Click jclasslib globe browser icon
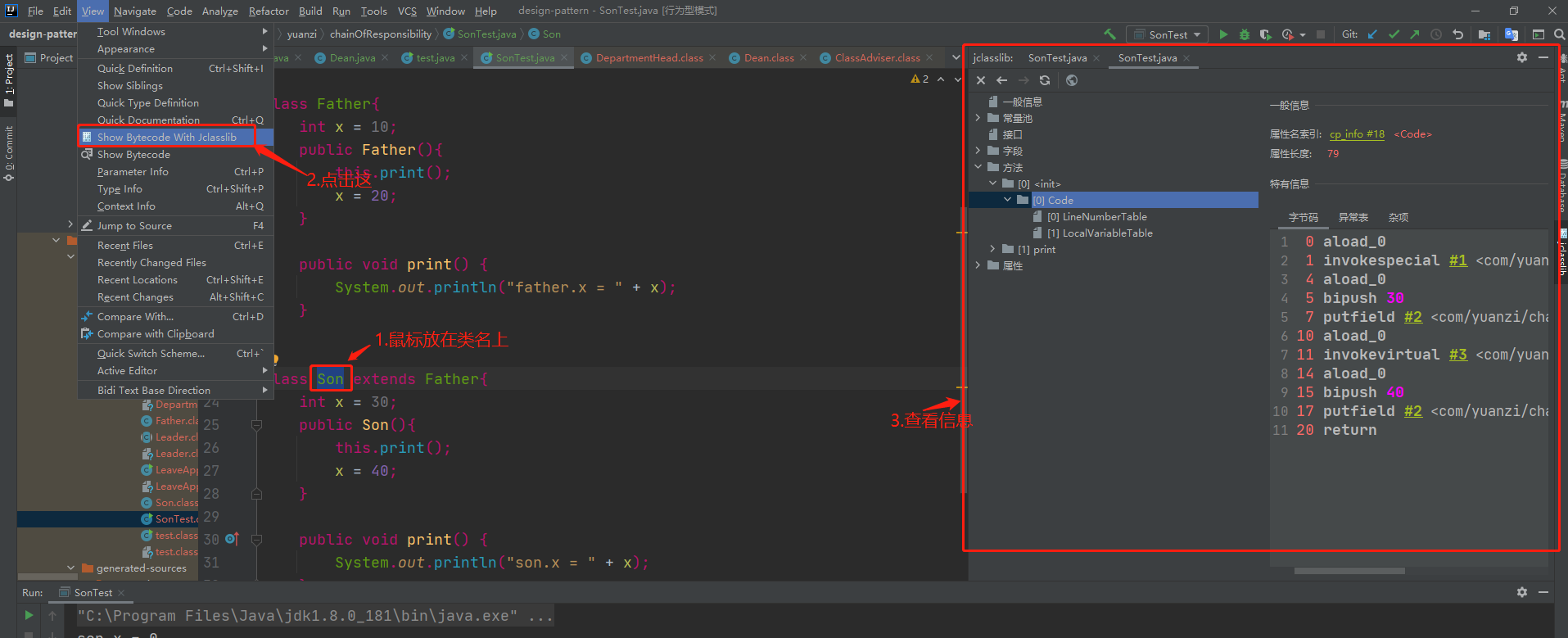The height and width of the screenshot is (638, 1568). click(x=1072, y=80)
